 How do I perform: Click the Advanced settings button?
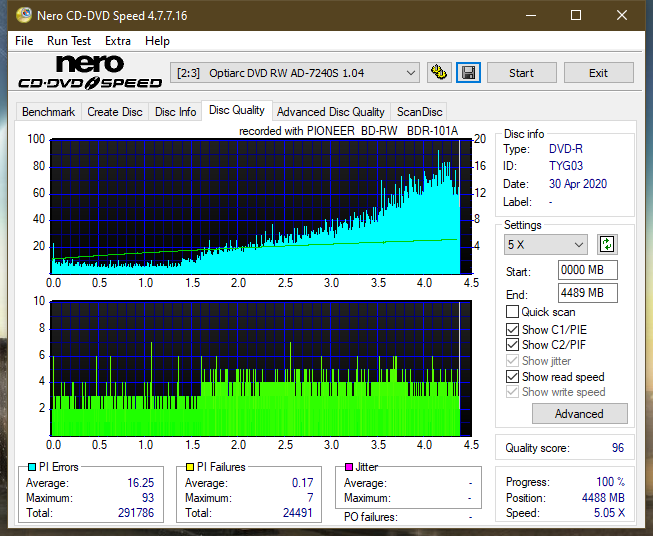[579, 414]
